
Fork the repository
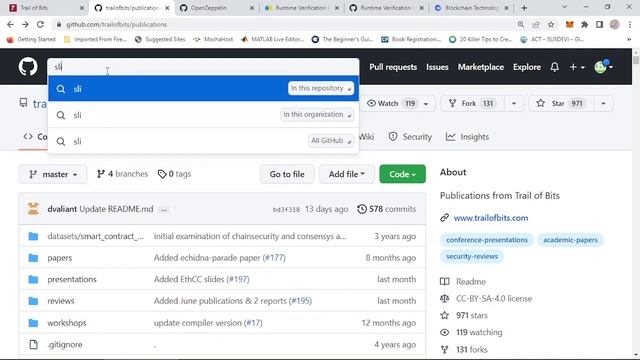coord(473,104)
